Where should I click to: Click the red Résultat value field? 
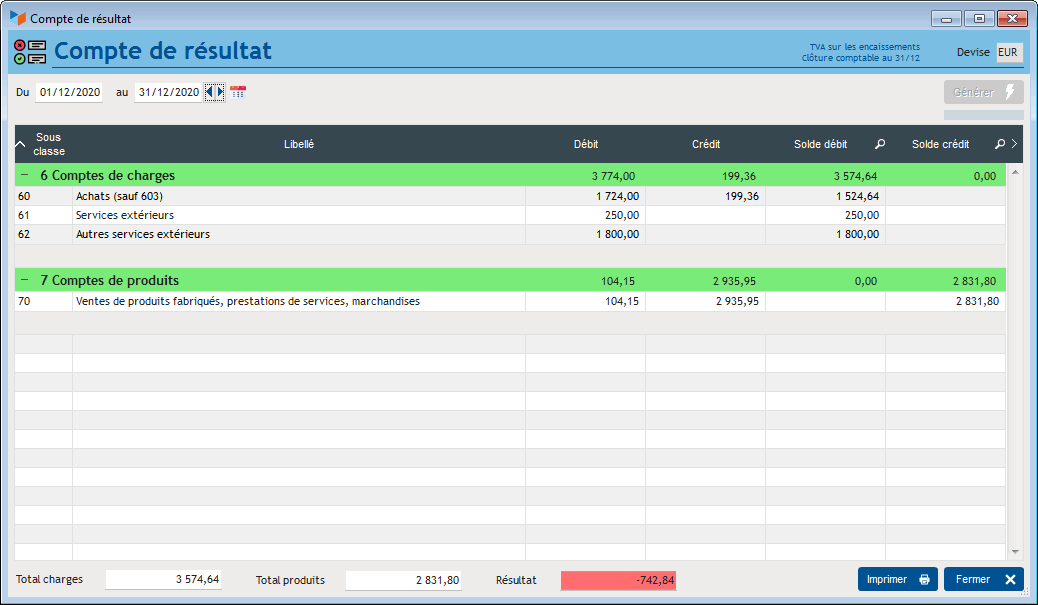(618, 580)
